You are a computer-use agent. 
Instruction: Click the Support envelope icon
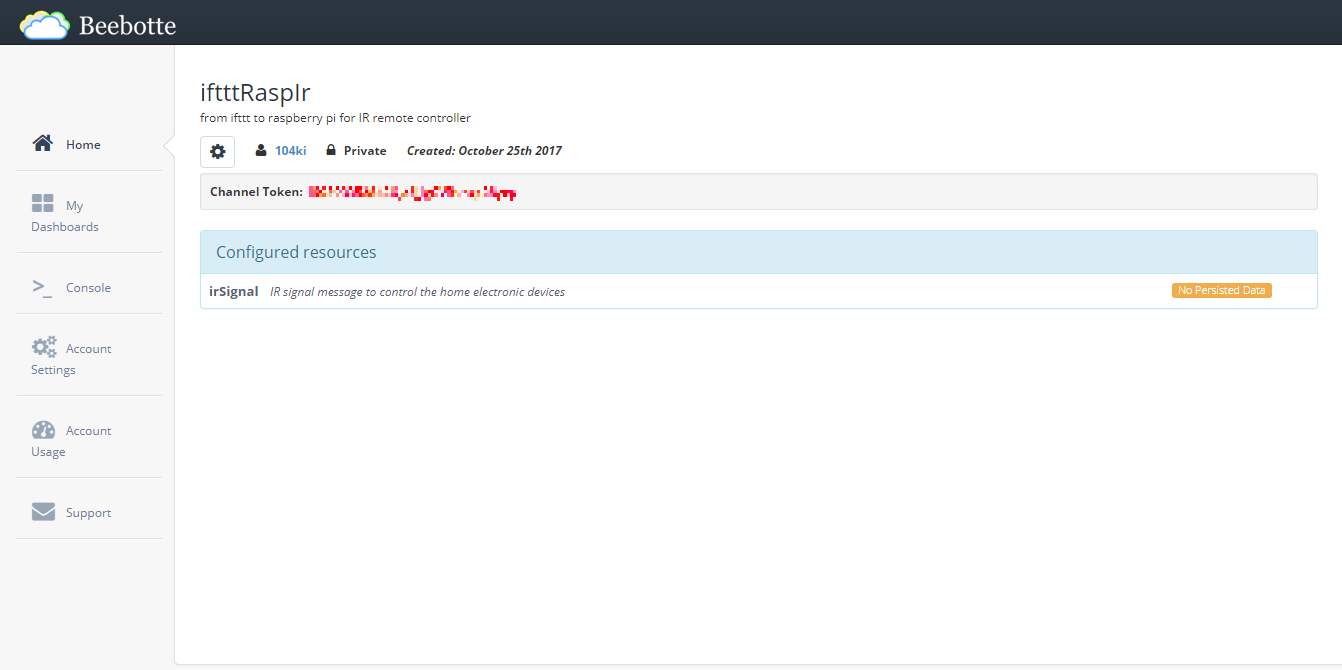point(43,512)
